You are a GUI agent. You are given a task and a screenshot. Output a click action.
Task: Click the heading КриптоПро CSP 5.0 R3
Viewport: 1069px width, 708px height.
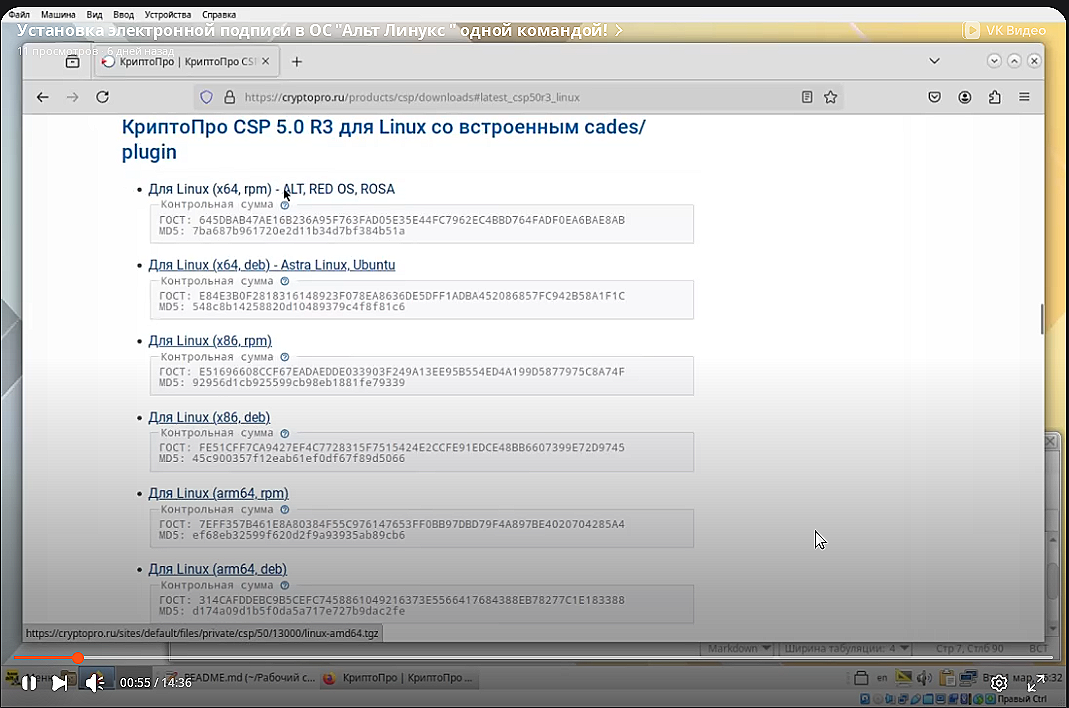[383, 139]
